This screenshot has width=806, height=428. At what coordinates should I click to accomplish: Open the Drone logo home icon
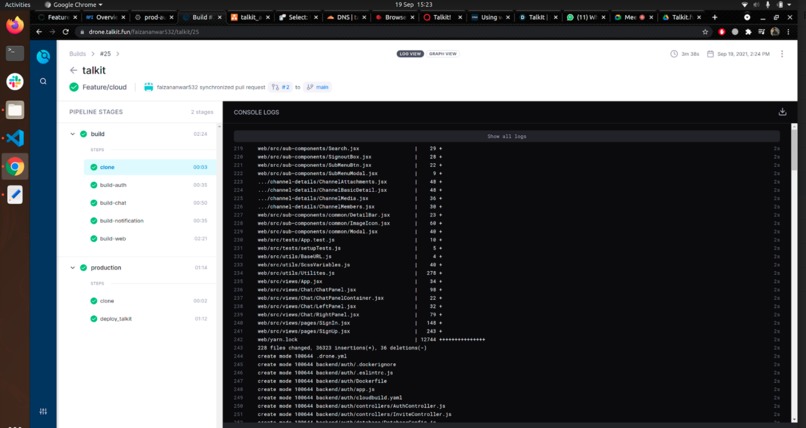(x=43, y=57)
